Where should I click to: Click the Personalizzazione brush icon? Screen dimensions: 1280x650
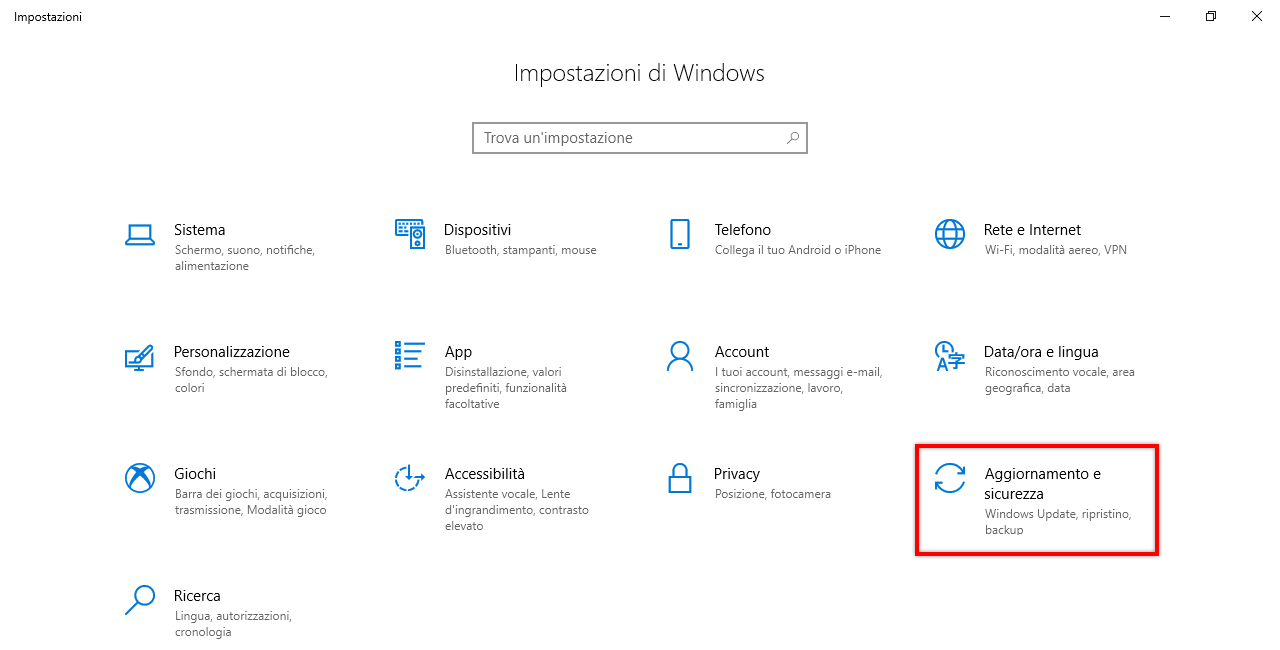click(x=140, y=357)
